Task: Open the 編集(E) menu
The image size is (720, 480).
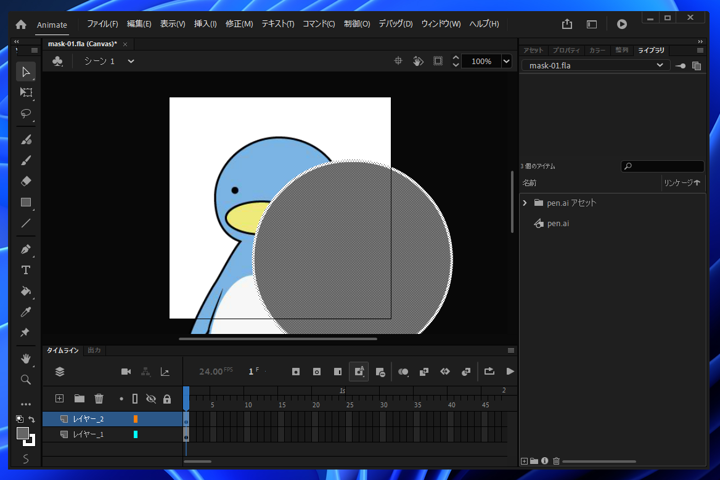Action: point(139,24)
